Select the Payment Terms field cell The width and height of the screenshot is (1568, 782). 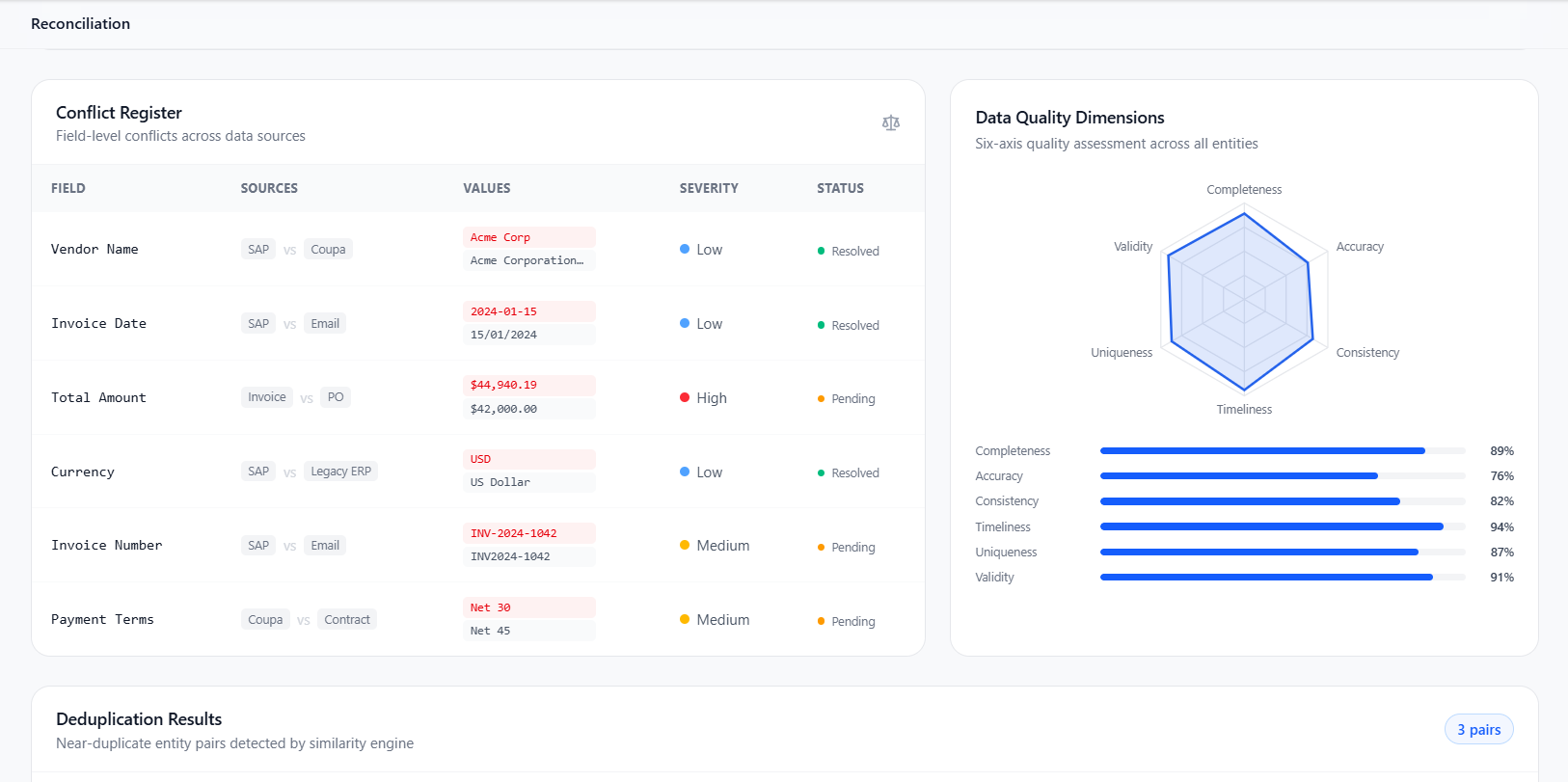102,619
